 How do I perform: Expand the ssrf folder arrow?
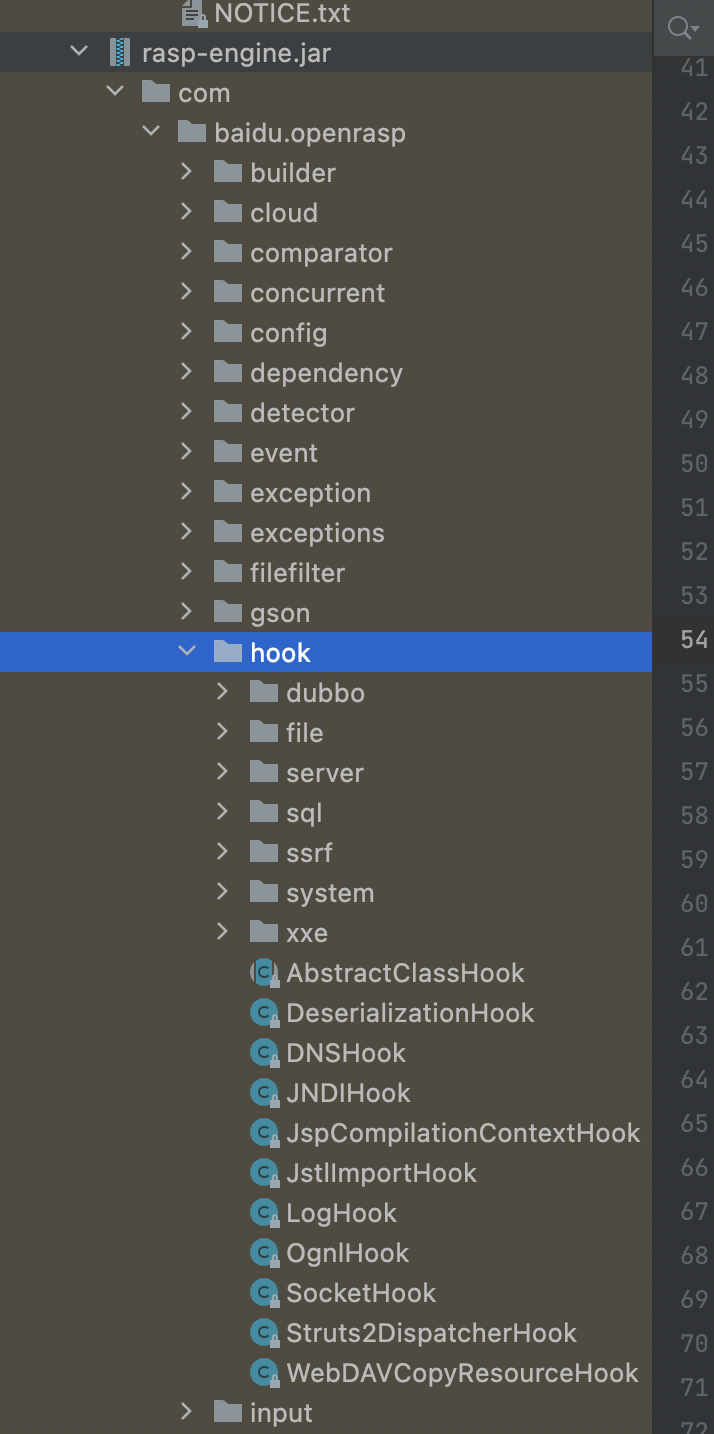tap(223, 852)
